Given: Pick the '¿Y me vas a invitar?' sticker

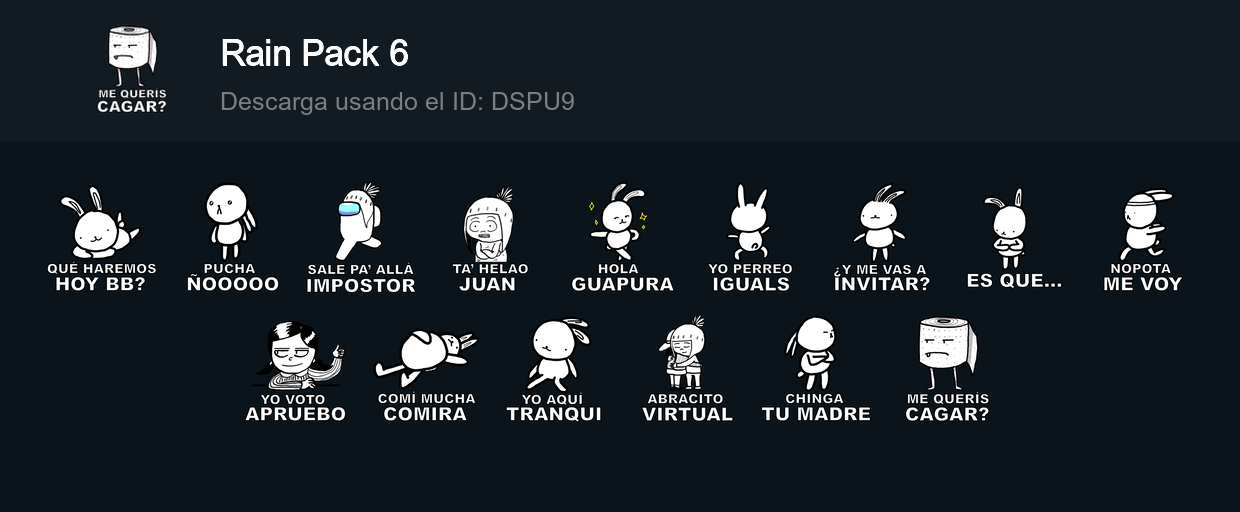Looking at the screenshot, I should pyautogui.click(x=881, y=239).
